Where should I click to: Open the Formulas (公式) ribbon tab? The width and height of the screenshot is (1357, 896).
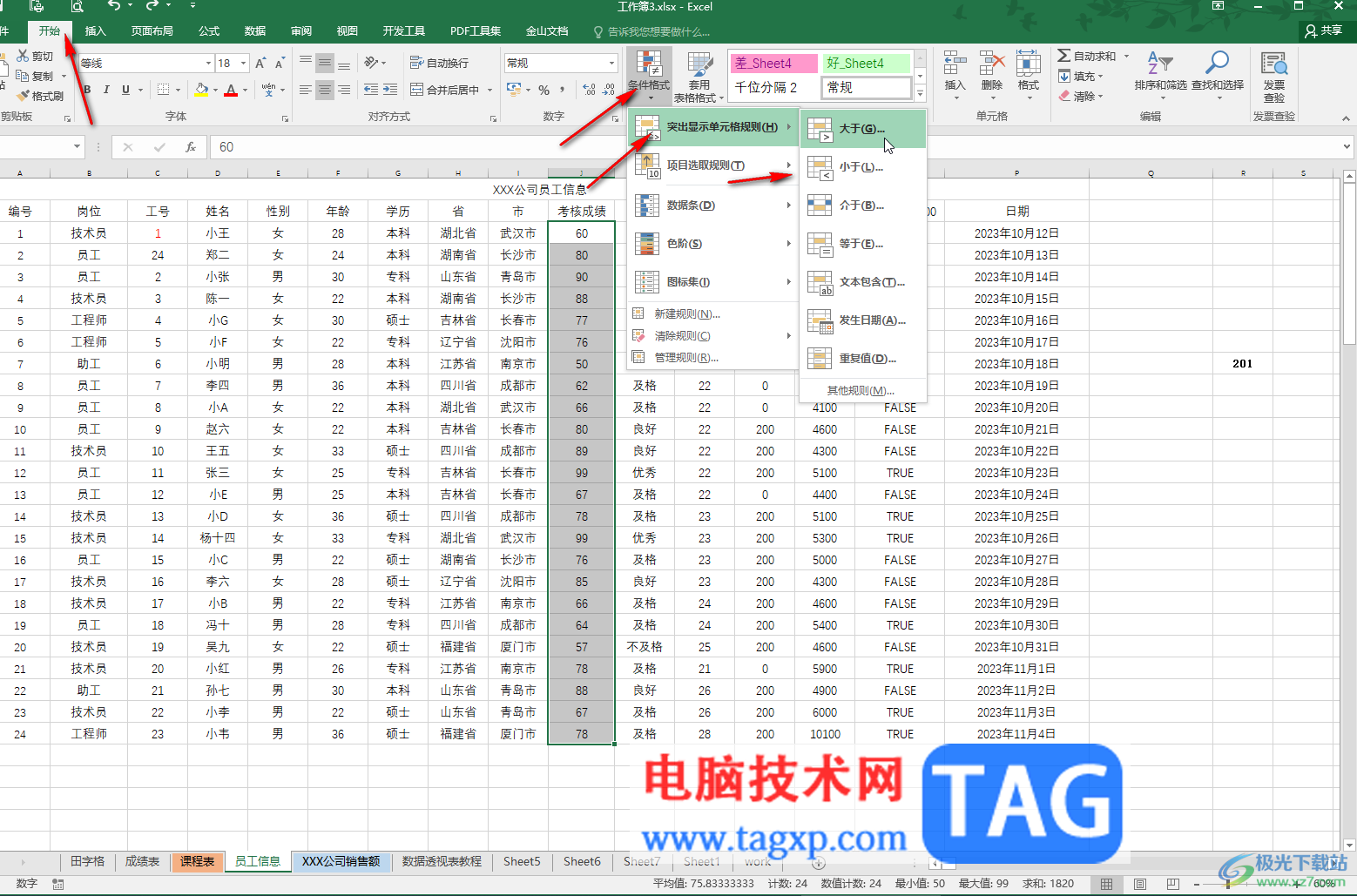(x=209, y=31)
